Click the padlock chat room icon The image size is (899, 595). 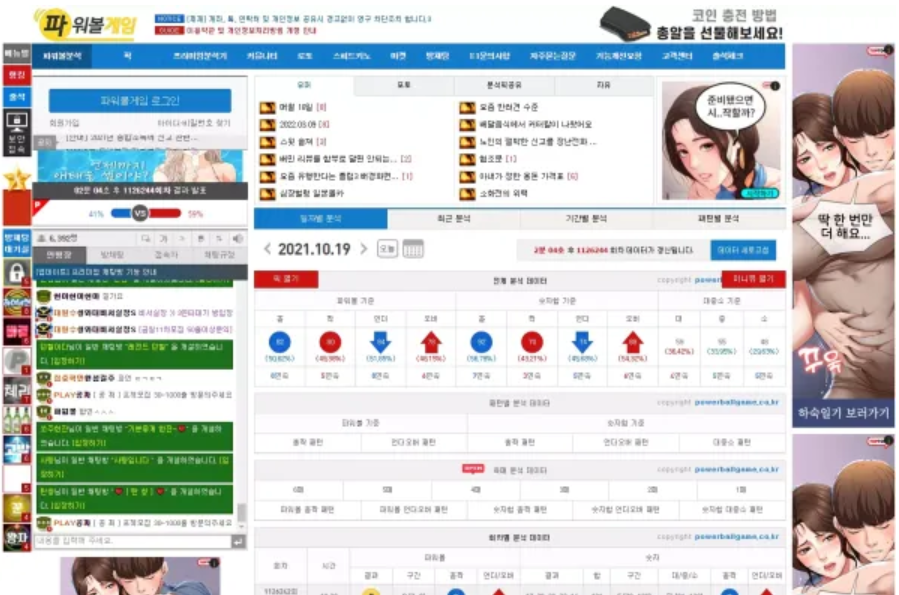pyautogui.click(x=16, y=272)
